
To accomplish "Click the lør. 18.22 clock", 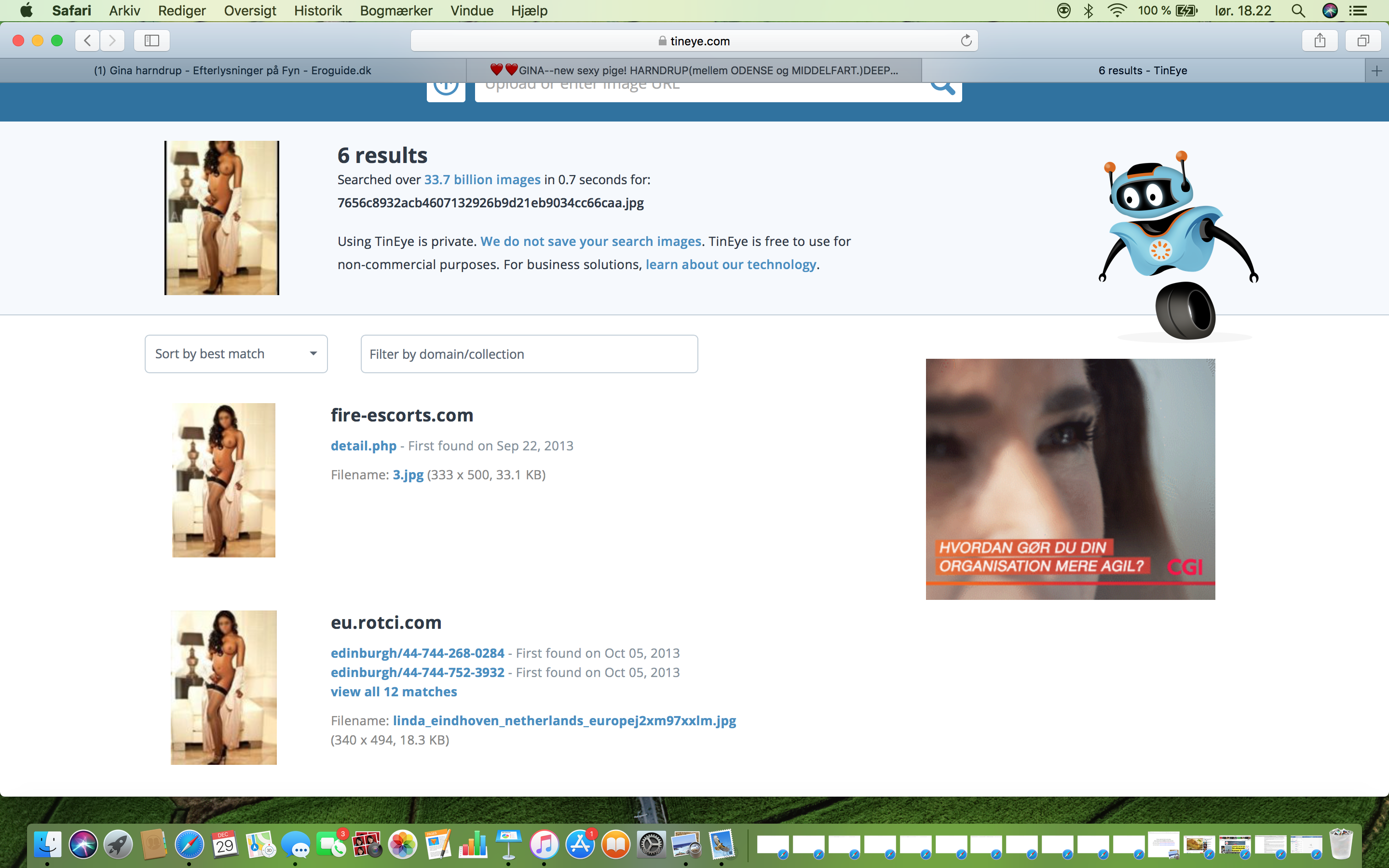I will coord(1243,10).
